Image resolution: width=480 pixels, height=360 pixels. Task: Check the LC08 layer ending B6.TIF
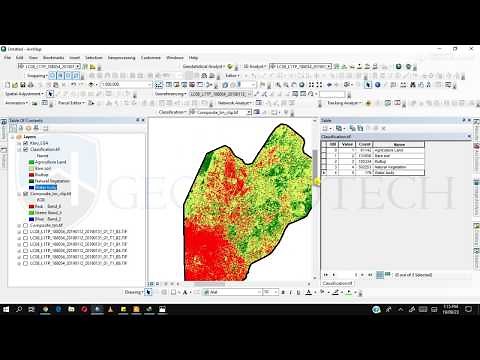tap(26, 263)
